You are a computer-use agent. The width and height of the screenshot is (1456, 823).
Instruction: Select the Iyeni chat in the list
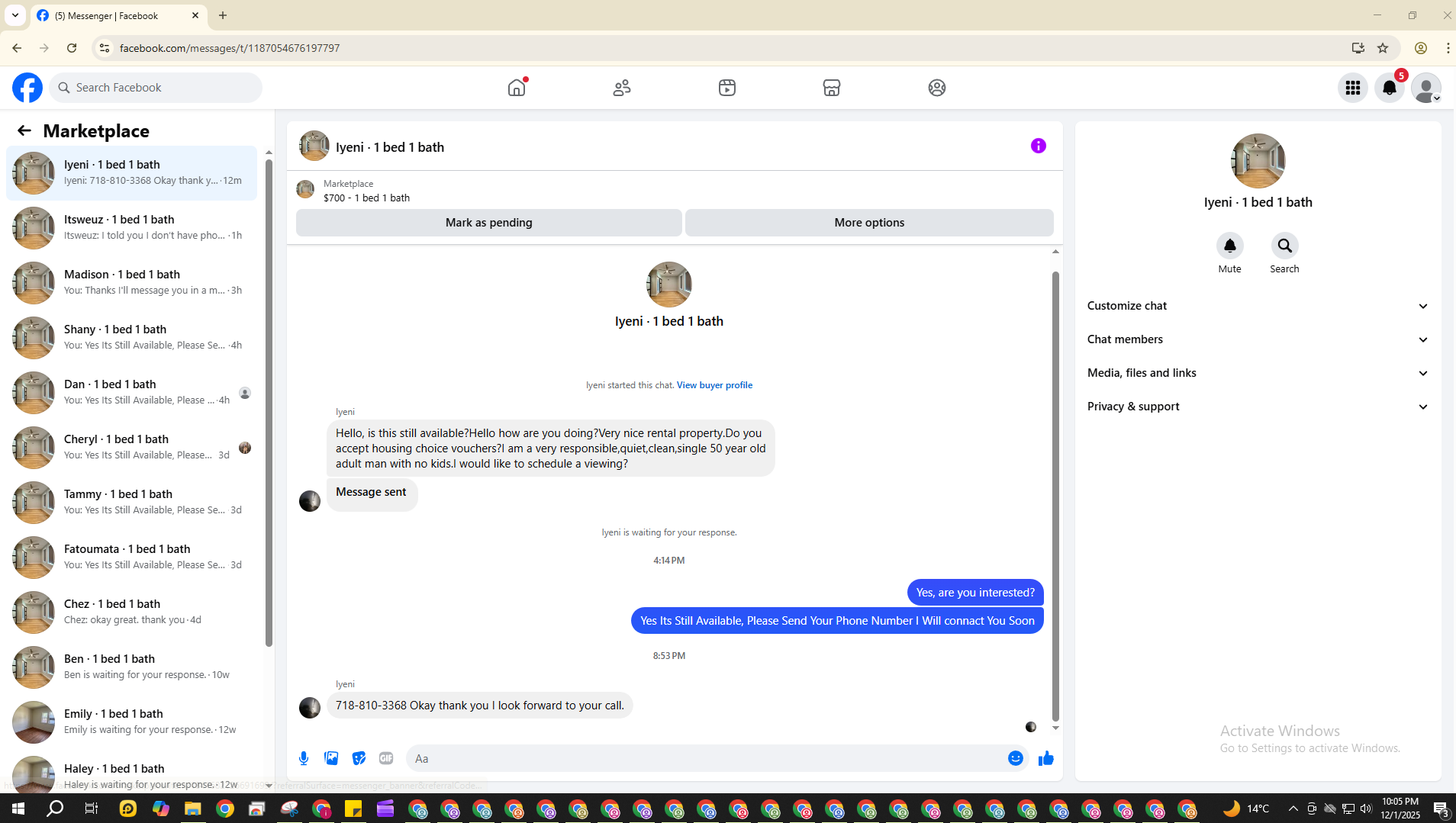click(x=131, y=173)
